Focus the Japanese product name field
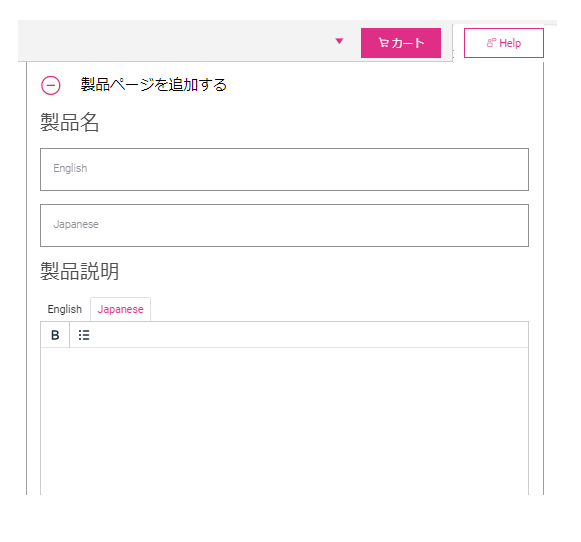 (x=284, y=225)
